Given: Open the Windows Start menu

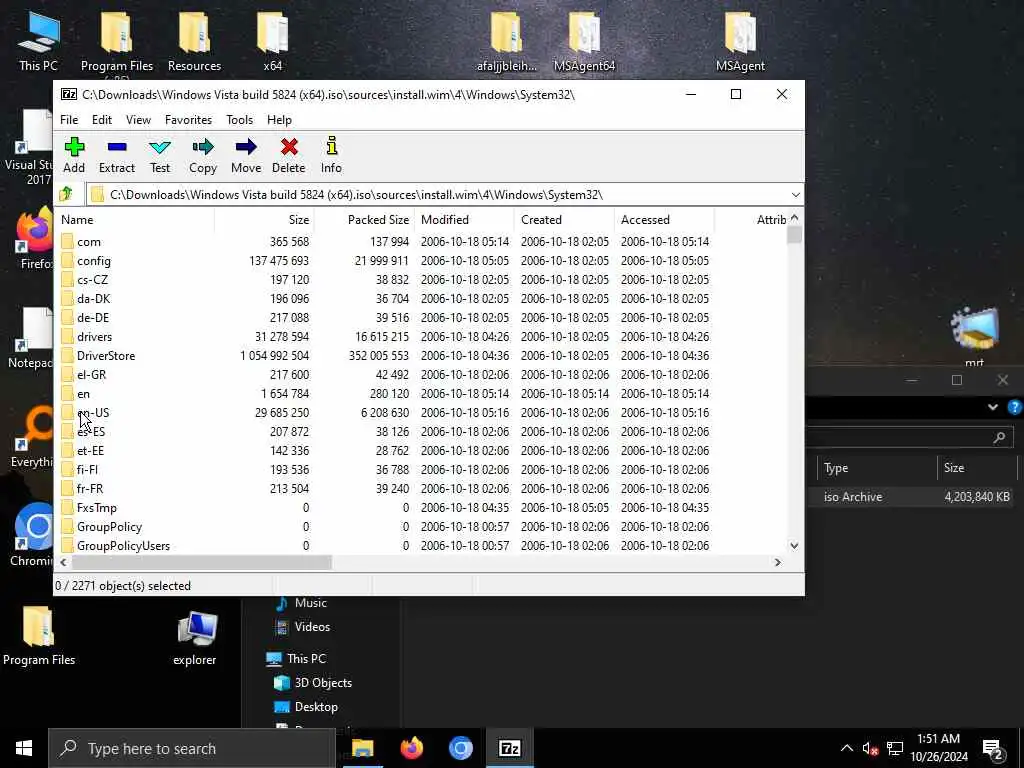Looking at the screenshot, I should pyautogui.click(x=24, y=748).
